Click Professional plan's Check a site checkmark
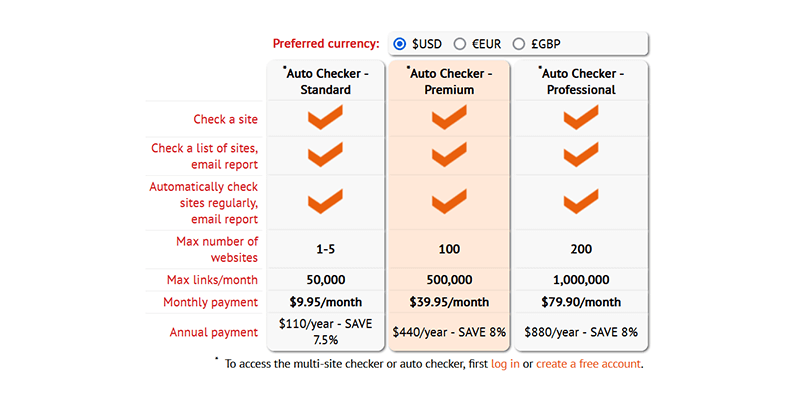This screenshot has width=800, height=400. coord(580,120)
